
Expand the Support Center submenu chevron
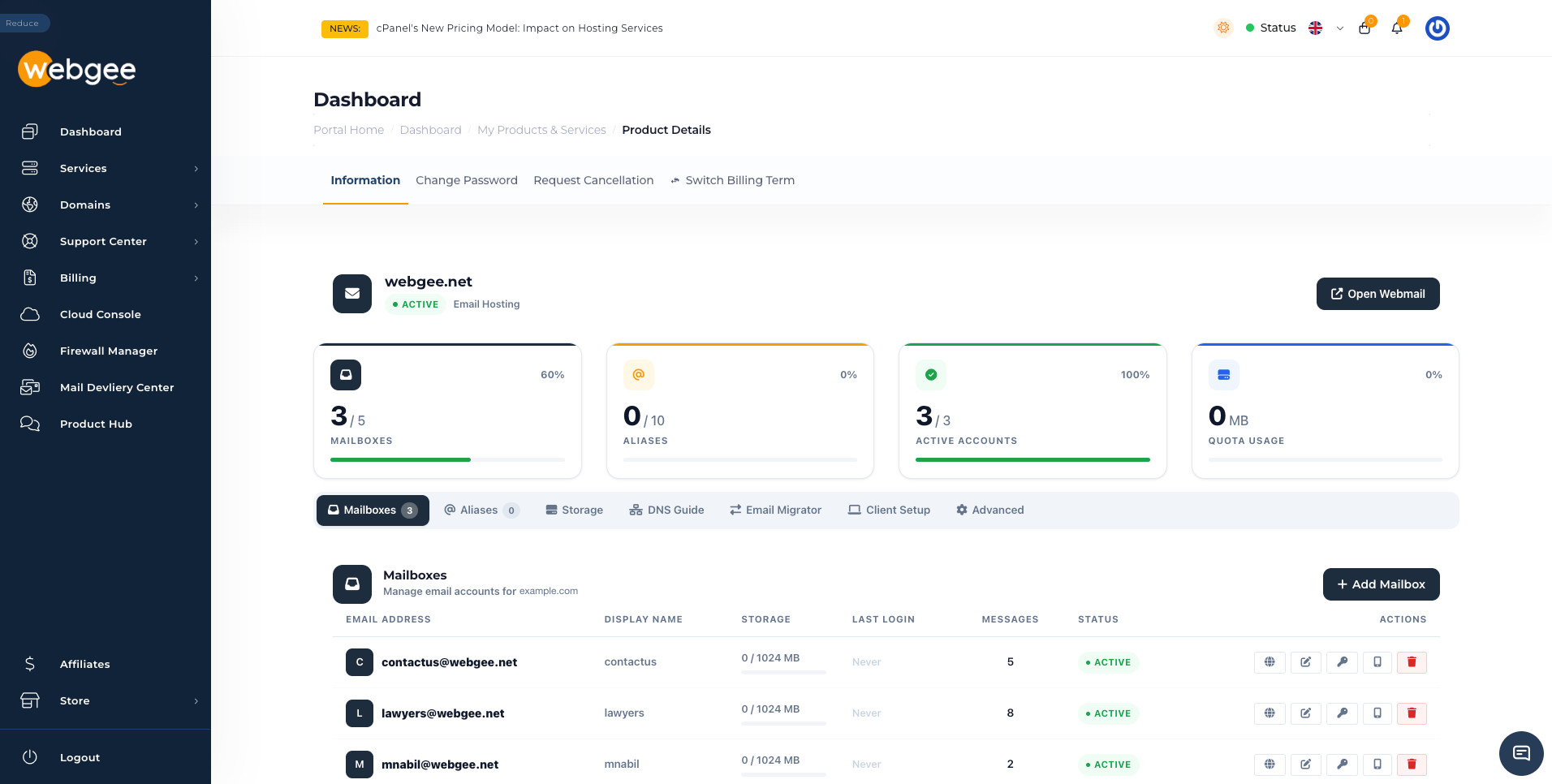click(x=196, y=242)
